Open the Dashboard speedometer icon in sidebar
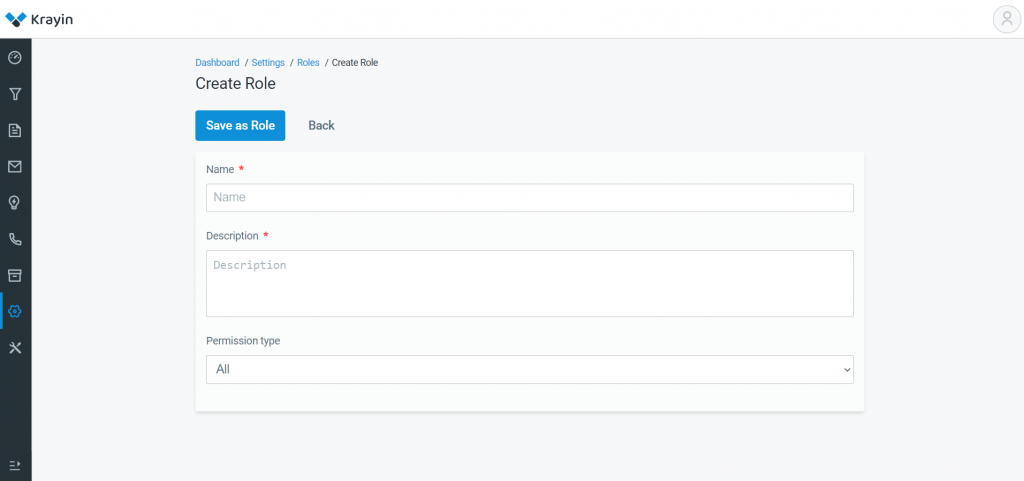The width and height of the screenshot is (1024, 481). [x=15, y=58]
